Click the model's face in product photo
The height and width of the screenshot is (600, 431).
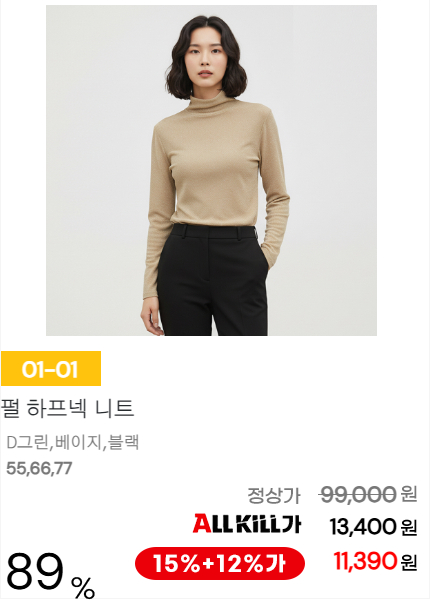point(204,60)
